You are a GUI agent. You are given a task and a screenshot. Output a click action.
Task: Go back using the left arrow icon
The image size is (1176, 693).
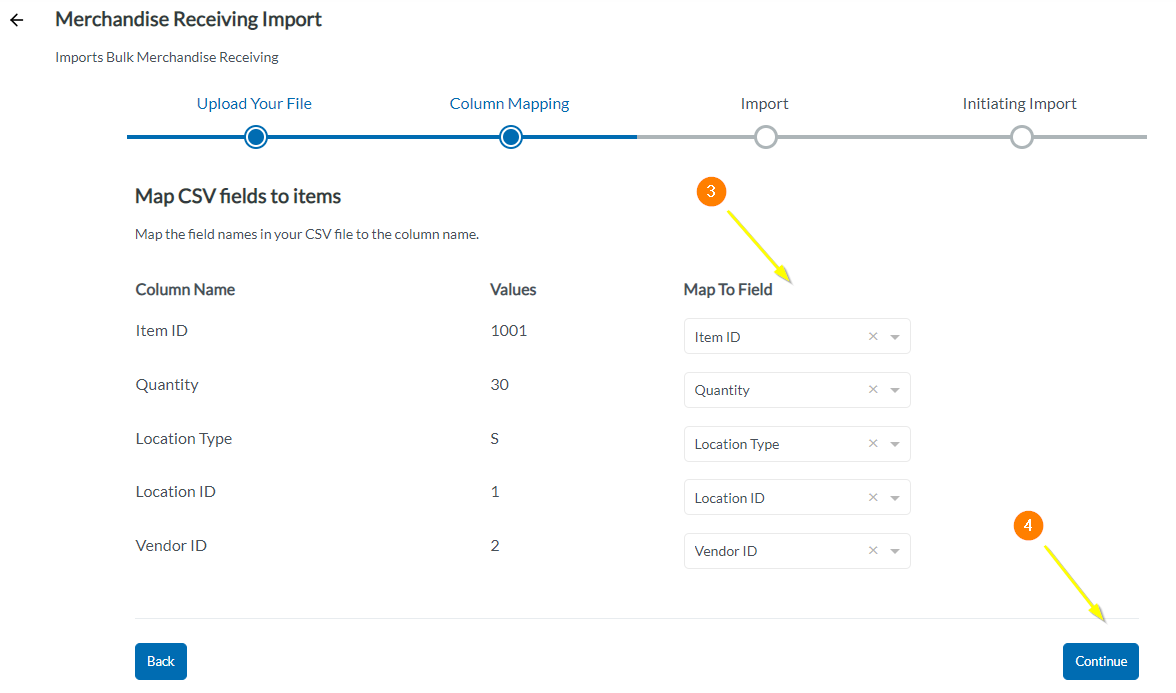point(16,20)
